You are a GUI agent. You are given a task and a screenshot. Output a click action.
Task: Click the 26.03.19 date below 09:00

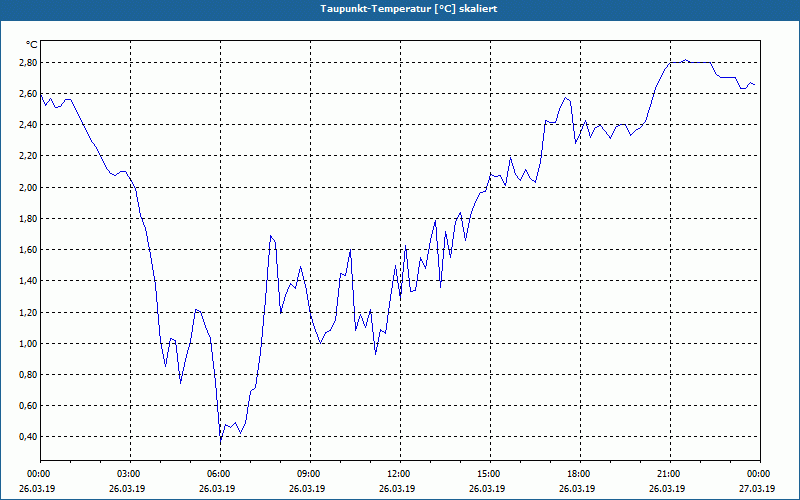click(307, 488)
